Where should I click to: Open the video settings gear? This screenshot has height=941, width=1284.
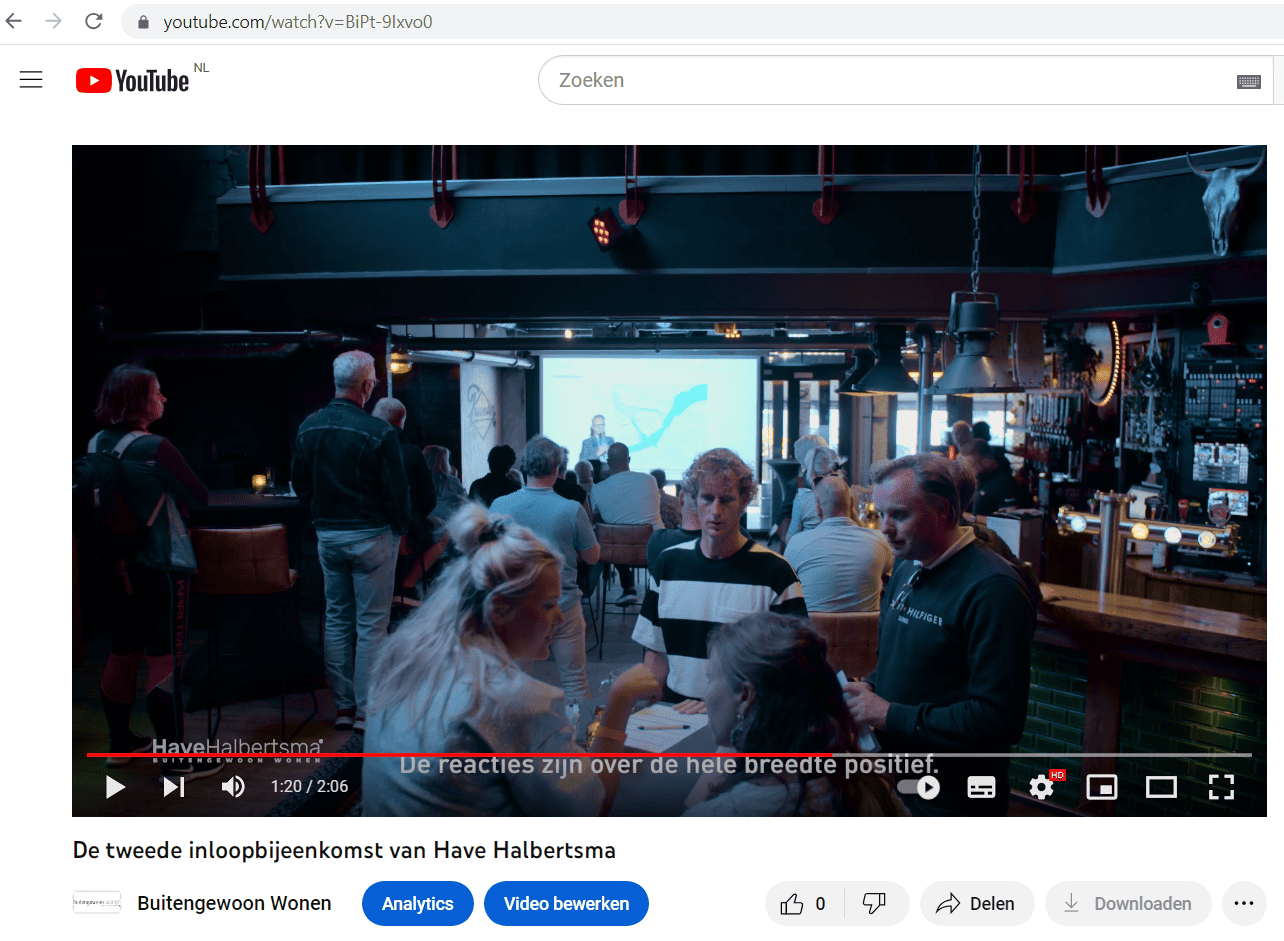point(1042,787)
